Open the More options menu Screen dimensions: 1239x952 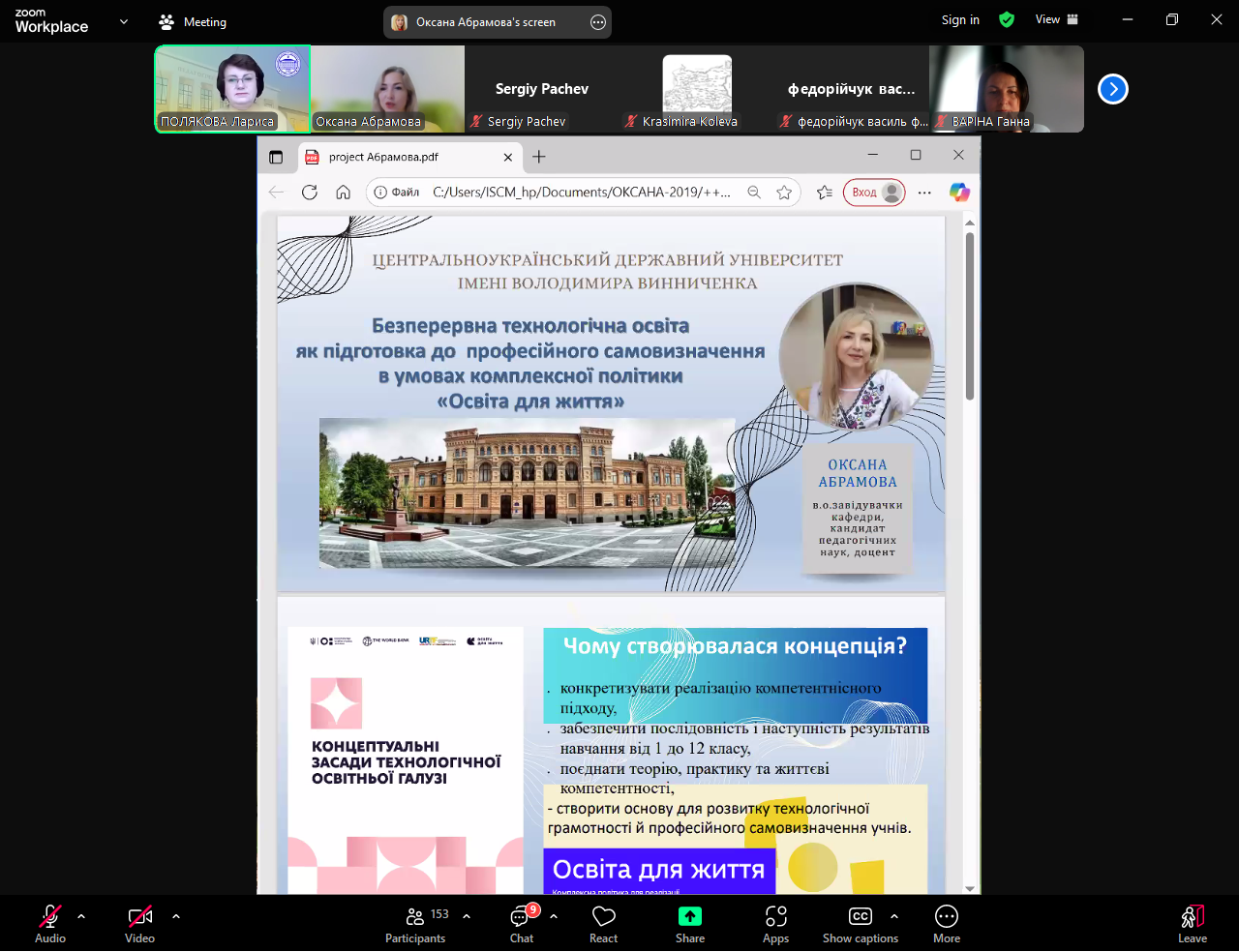coord(946,924)
